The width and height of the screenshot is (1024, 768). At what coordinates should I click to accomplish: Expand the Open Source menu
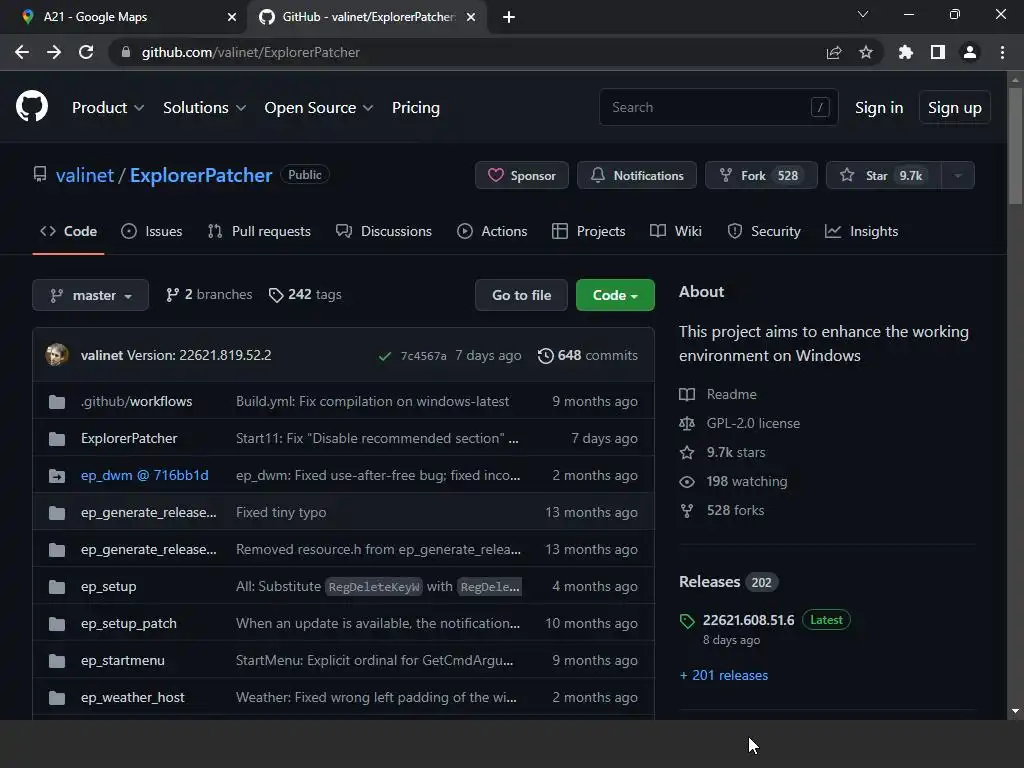point(319,108)
